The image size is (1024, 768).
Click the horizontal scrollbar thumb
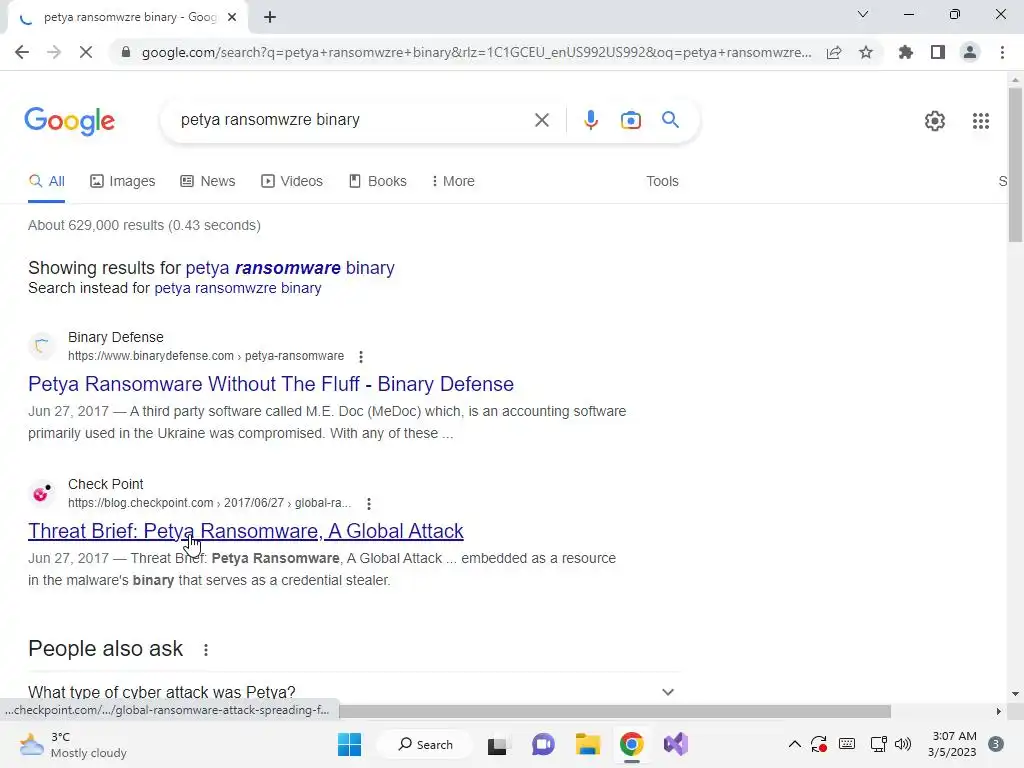pyautogui.click(x=615, y=711)
